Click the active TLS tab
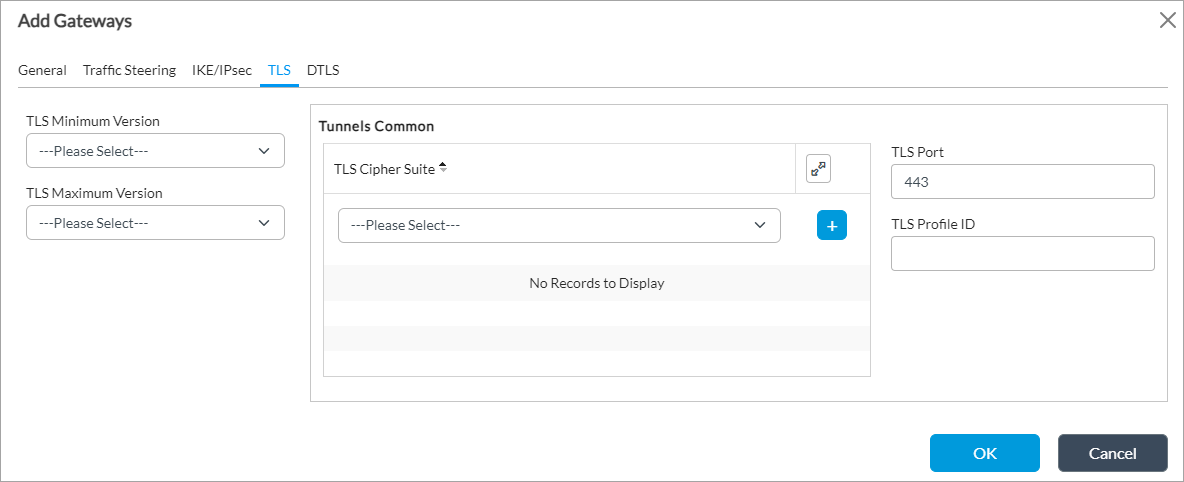1184x482 pixels. tap(279, 70)
